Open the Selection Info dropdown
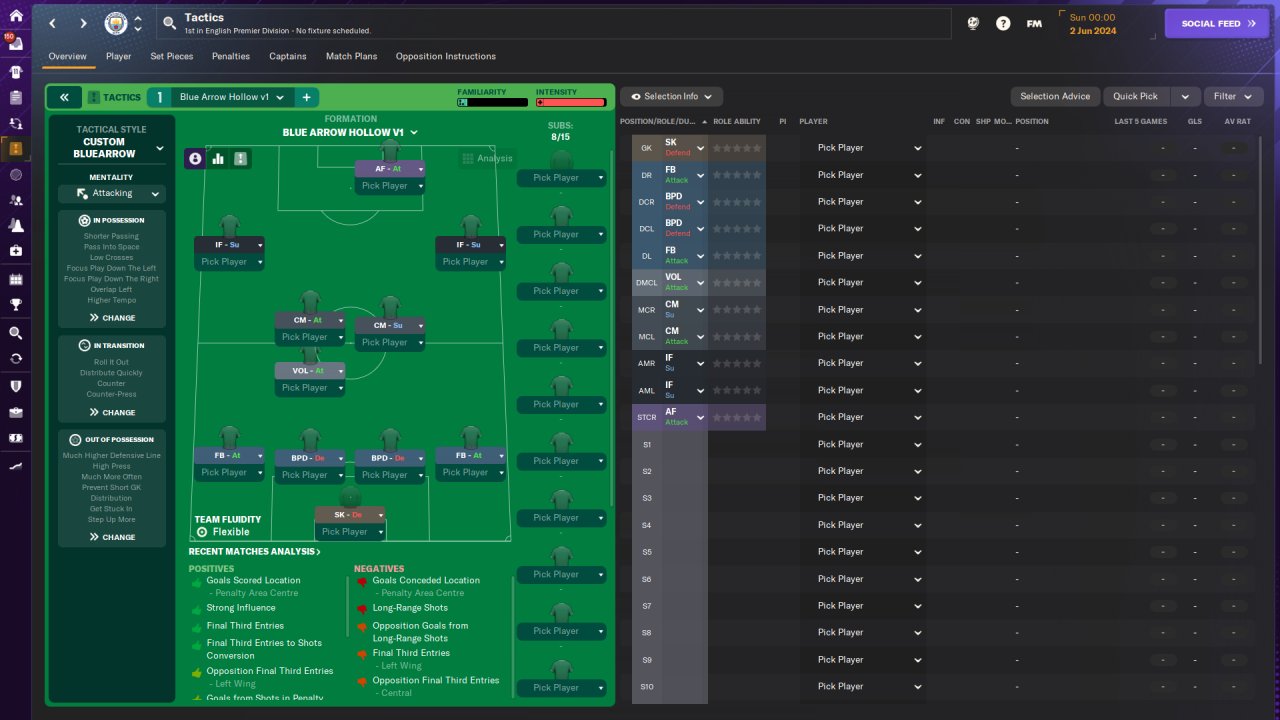The width and height of the screenshot is (1280, 720). coord(671,97)
